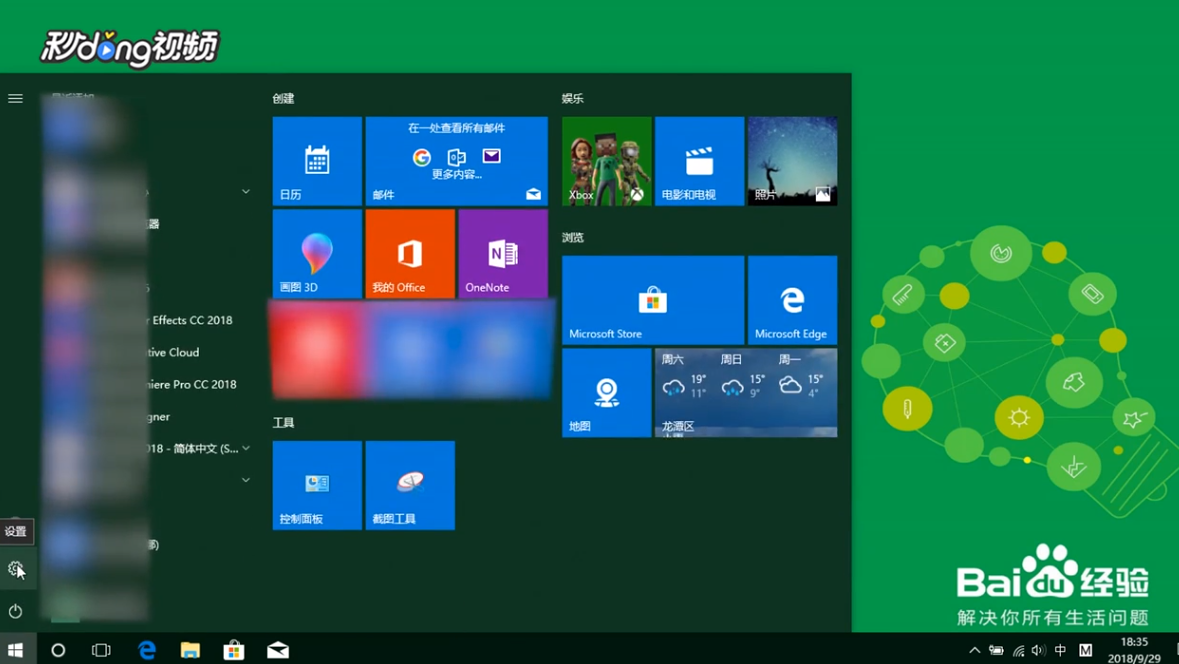Image resolution: width=1179 pixels, height=664 pixels.
Task: Click the 娱乐 group header
Action: tap(572, 99)
